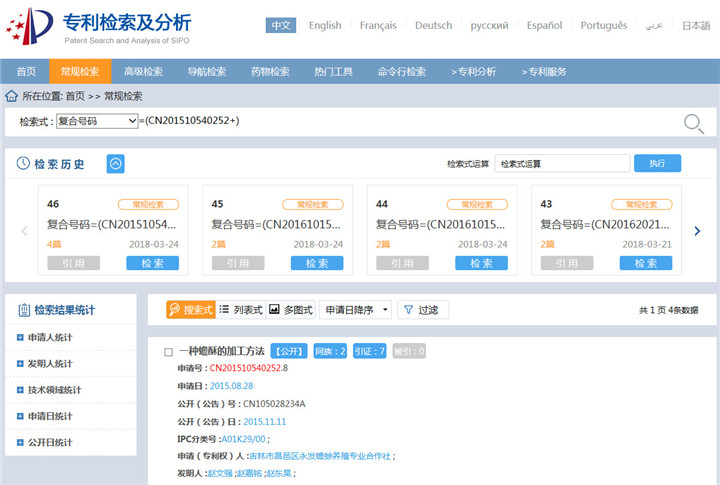Click the 执行 execute button

click(x=656, y=163)
